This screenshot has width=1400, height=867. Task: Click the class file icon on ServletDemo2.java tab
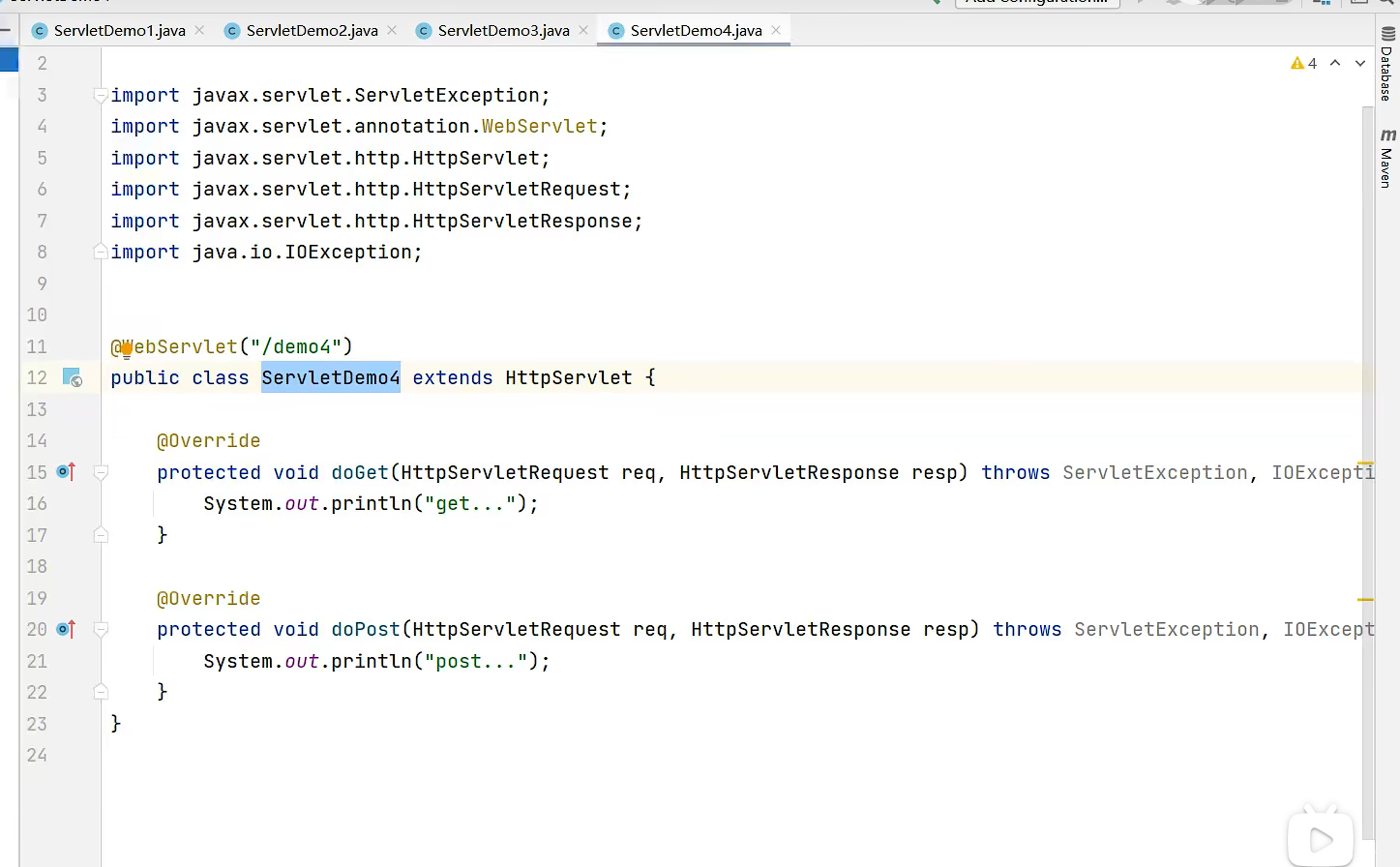point(232,31)
